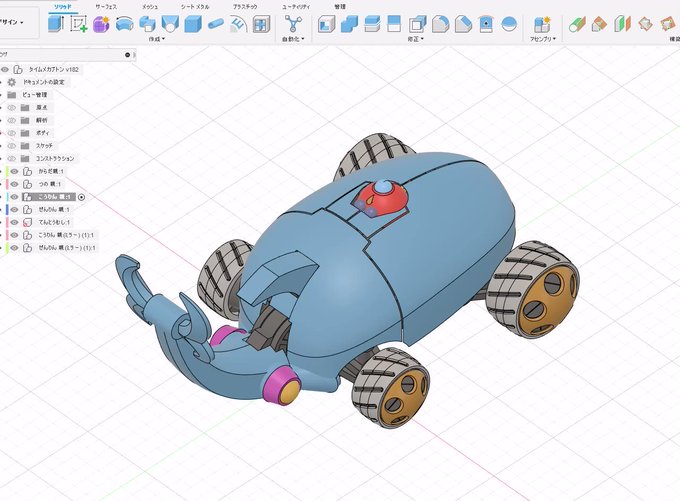Image resolution: width=680 pixels, height=501 pixels.
Task: Expand the ビュー管理 tree node
Action: click(1, 95)
